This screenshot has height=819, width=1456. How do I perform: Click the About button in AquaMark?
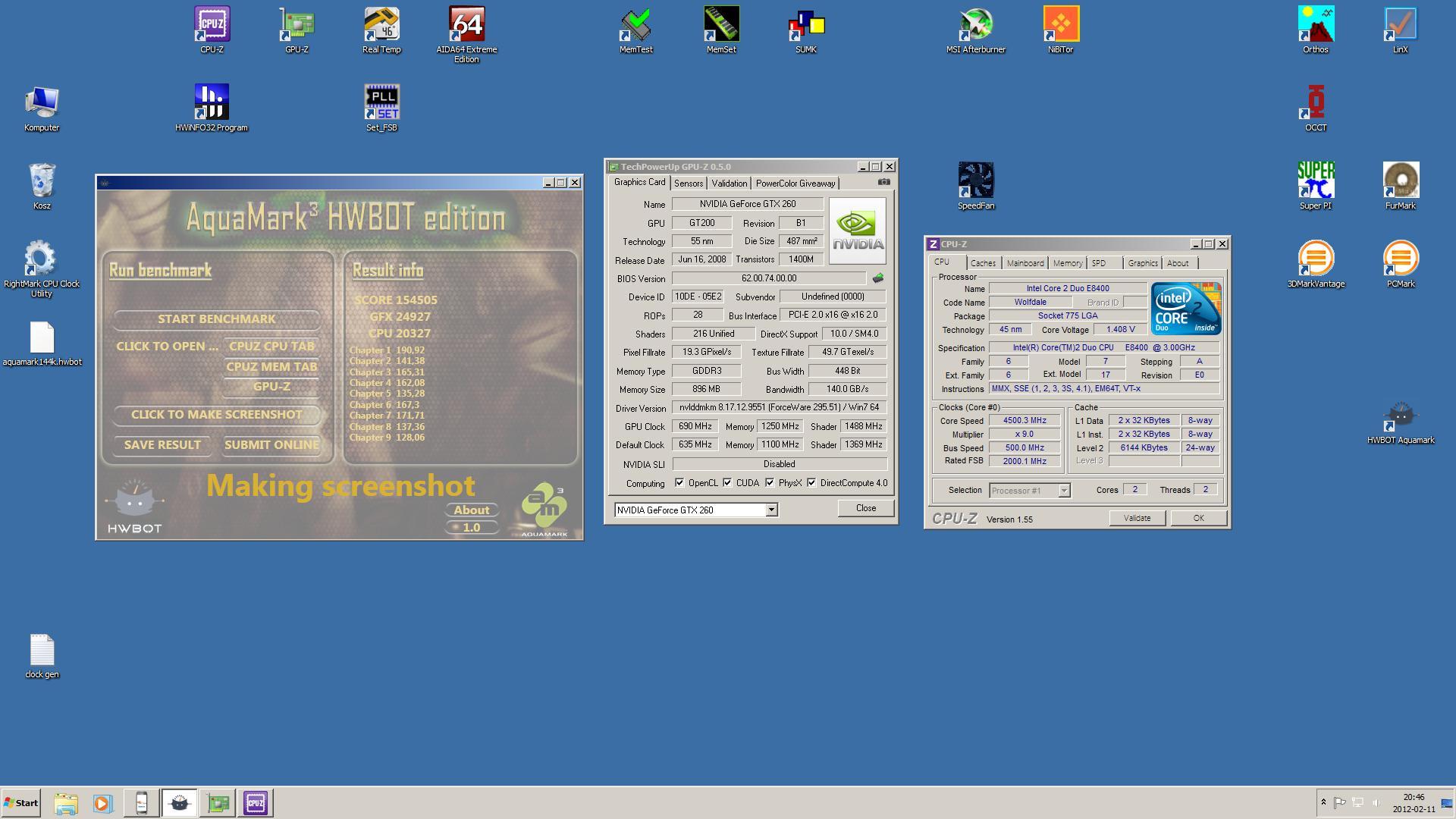472,510
